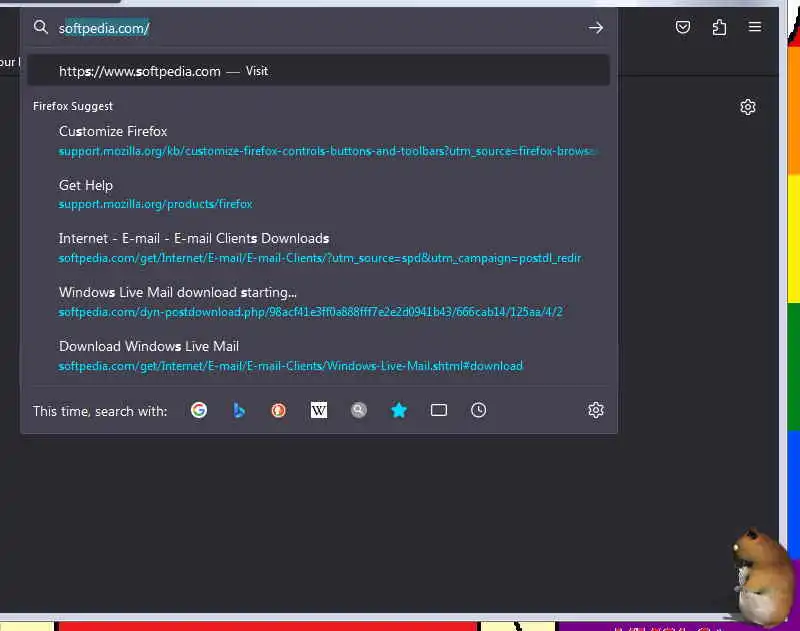This screenshot has width=800, height=631.
Task: Open Windows-Live-Mail.shtml#download URL
Action: click(x=291, y=366)
